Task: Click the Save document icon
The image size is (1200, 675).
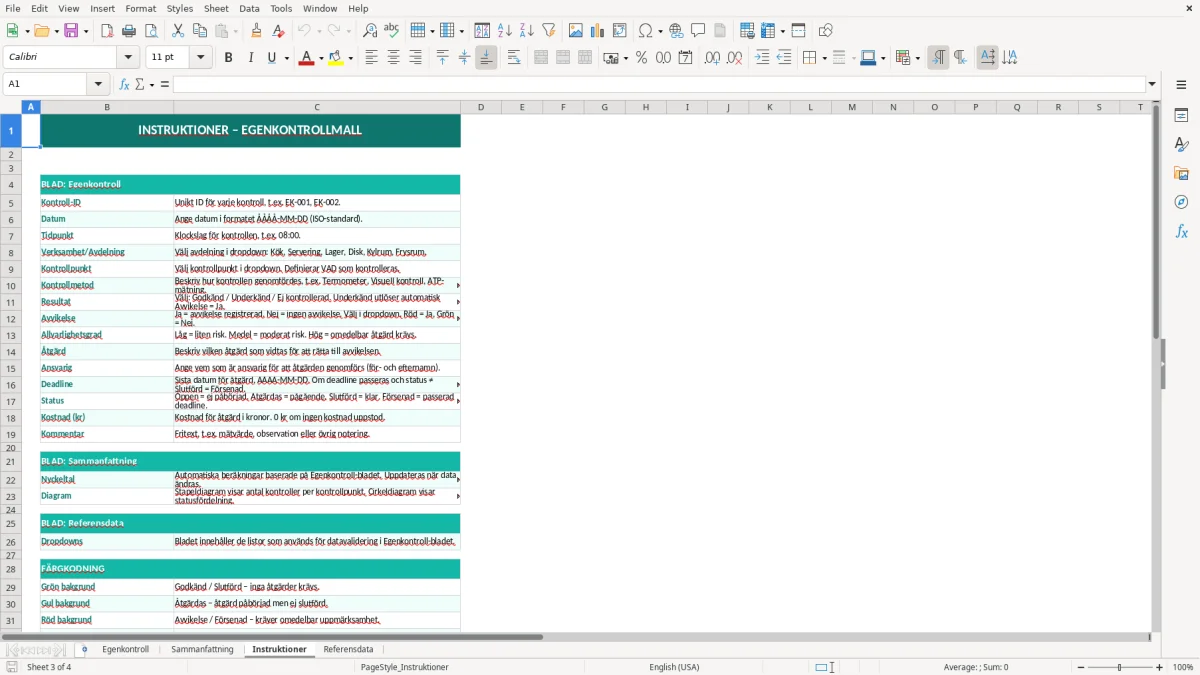Action: (x=71, y=31)
